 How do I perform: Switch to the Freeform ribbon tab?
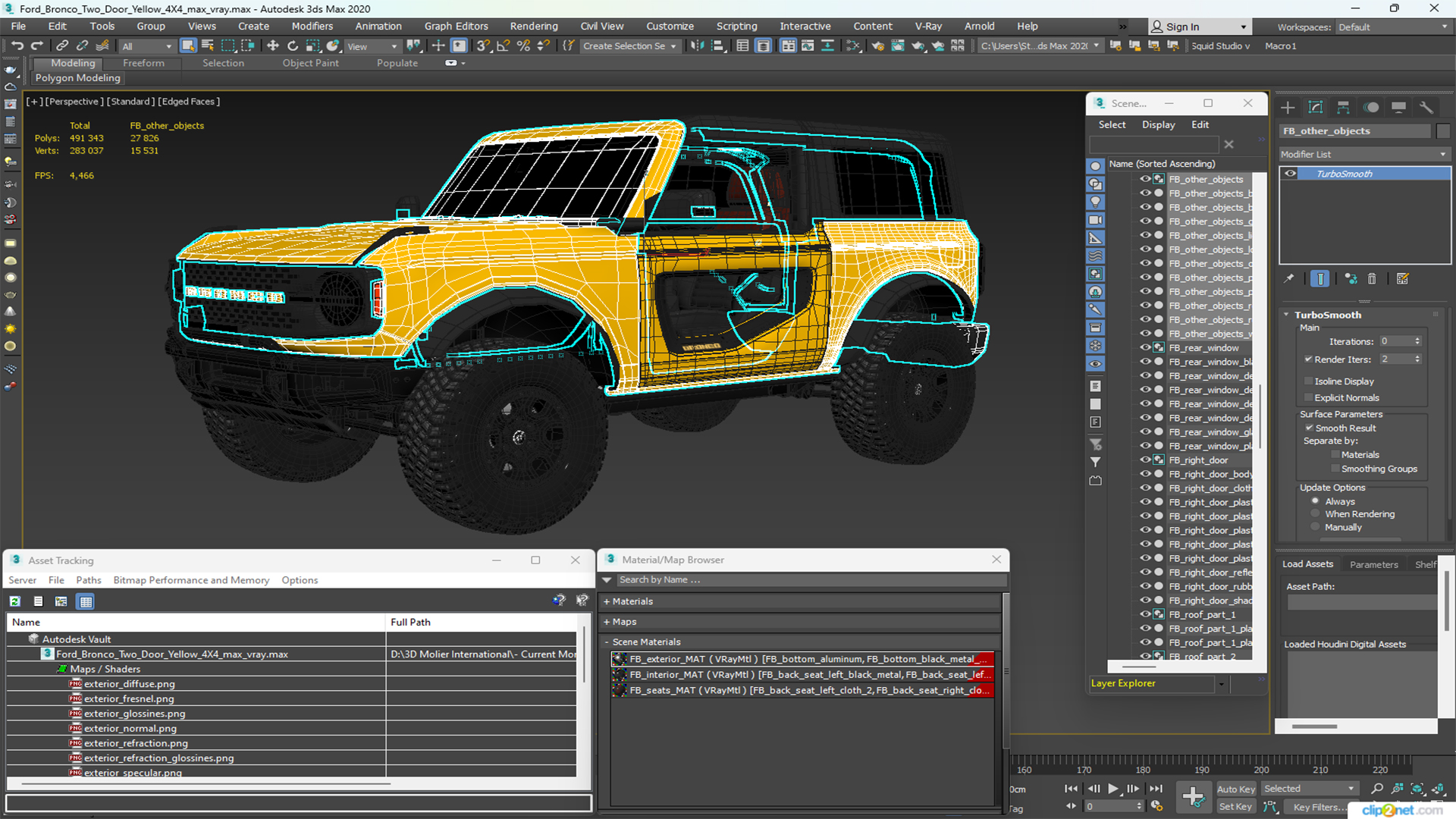(x=143, y=63)
